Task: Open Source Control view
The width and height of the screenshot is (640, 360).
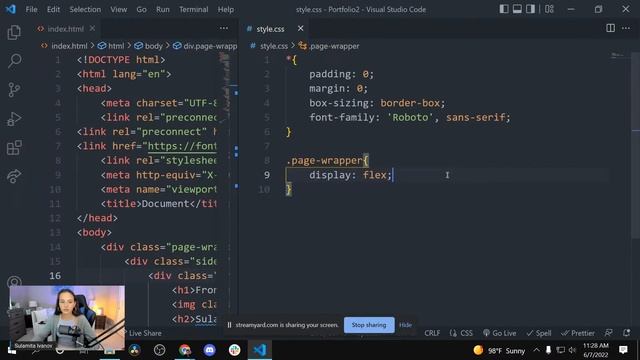Action: (14, 89)
